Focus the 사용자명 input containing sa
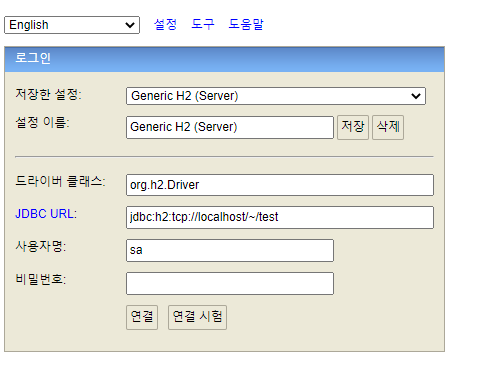Screen dimensions: 493x383 tap(230, 250)
